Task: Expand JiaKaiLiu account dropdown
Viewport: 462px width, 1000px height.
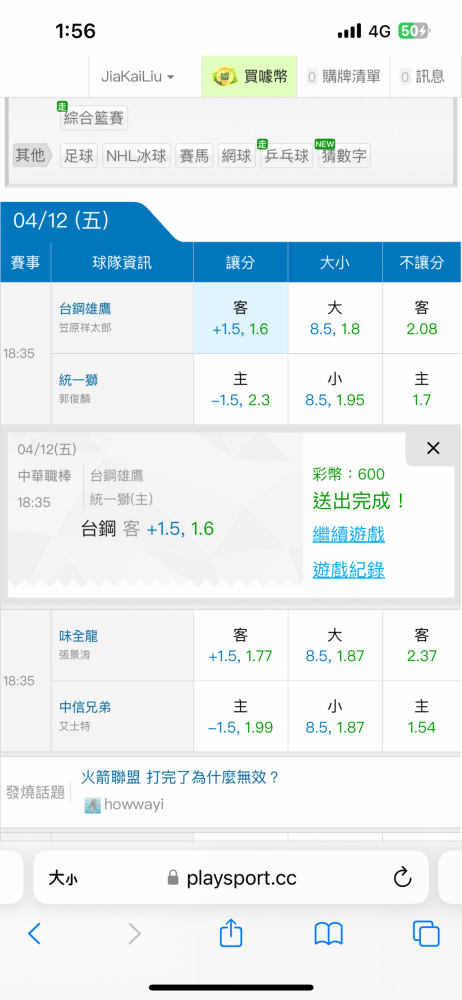Action: pos(138,77)
